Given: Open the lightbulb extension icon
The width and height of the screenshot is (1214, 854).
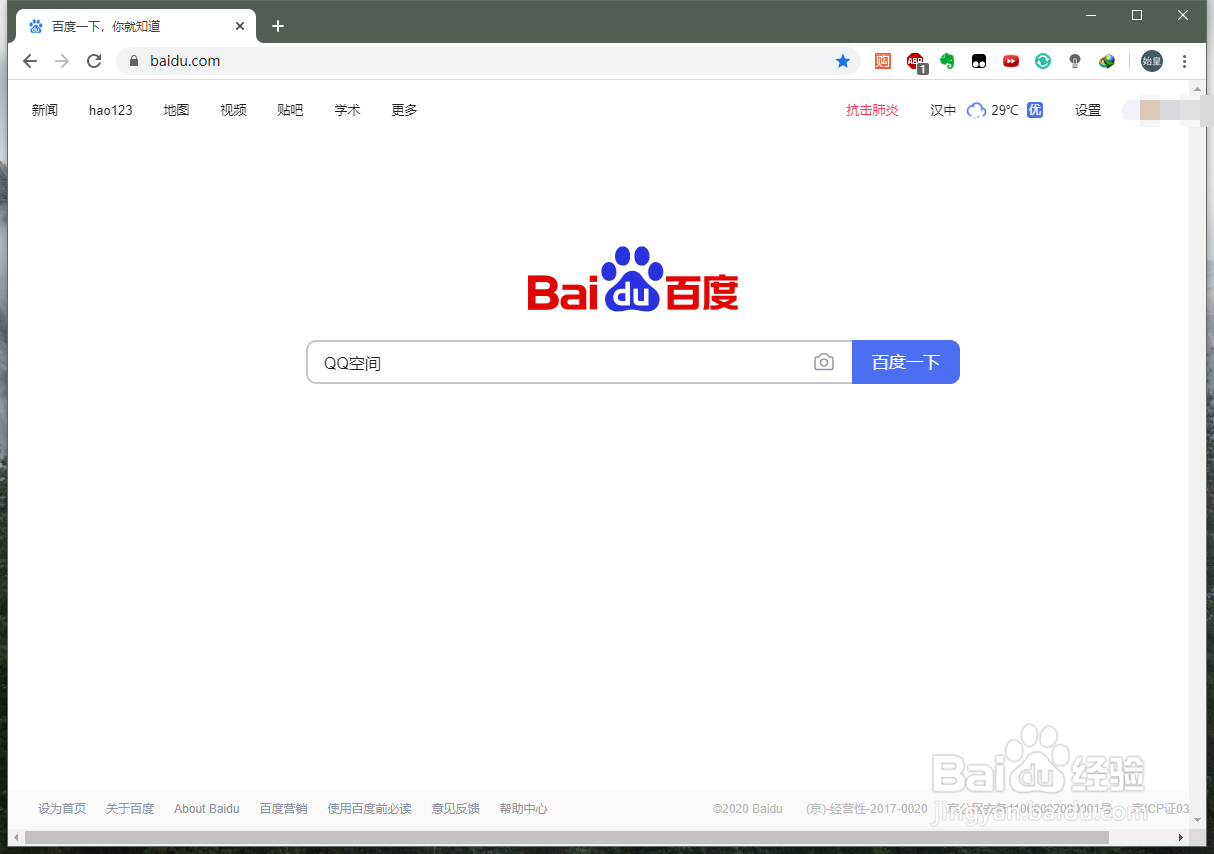Looking at the screenshot, I should 1075,61.
